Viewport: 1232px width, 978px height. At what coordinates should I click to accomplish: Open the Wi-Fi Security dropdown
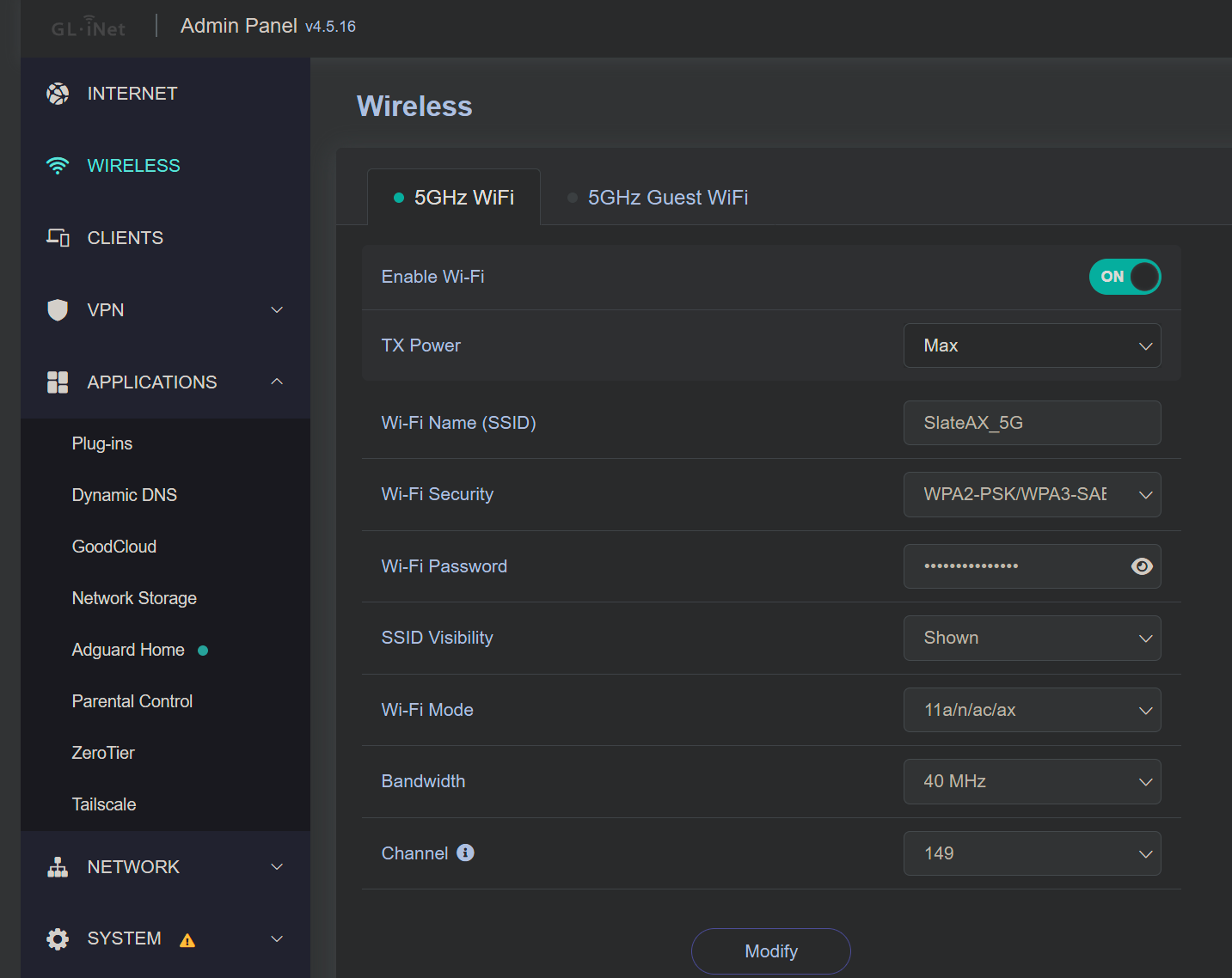click(1032, 494)
